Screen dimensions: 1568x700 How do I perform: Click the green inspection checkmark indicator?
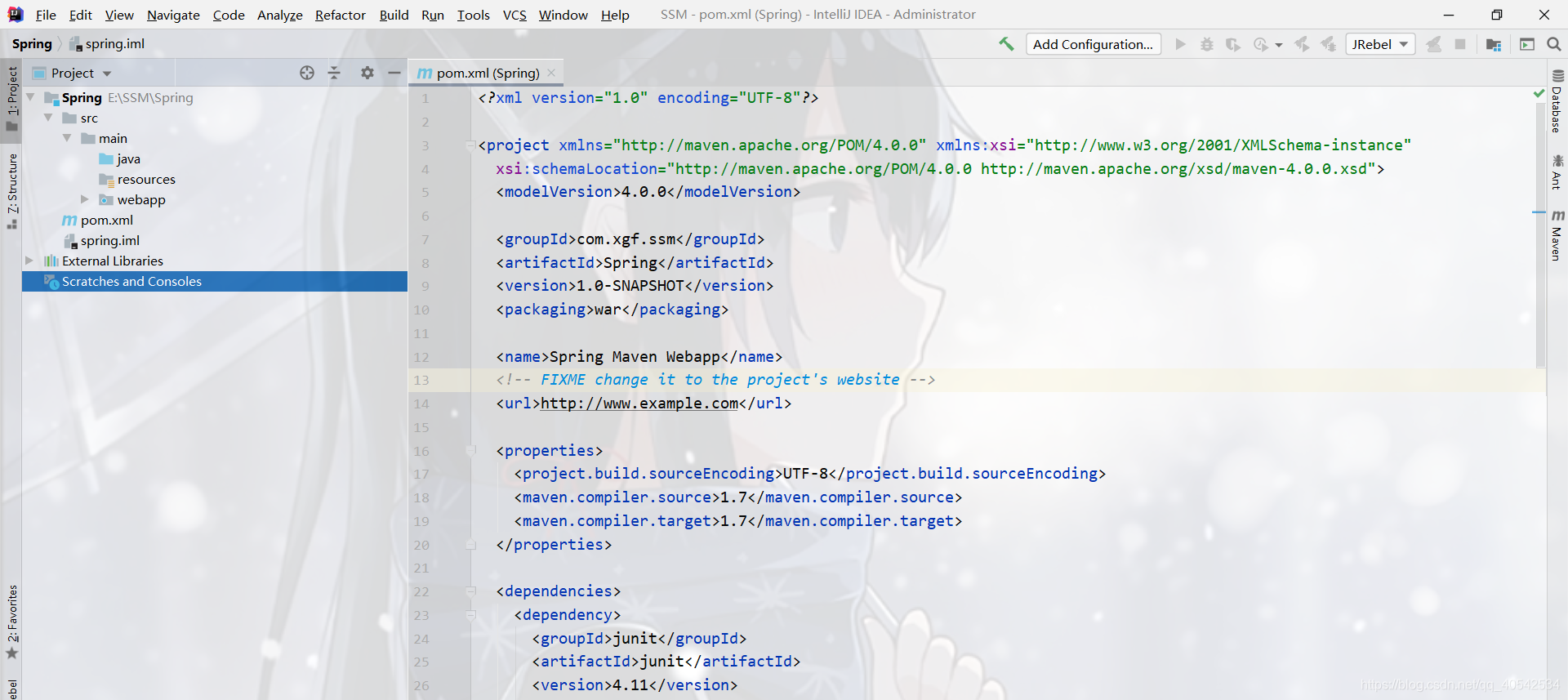click(x=1539, y=95)
